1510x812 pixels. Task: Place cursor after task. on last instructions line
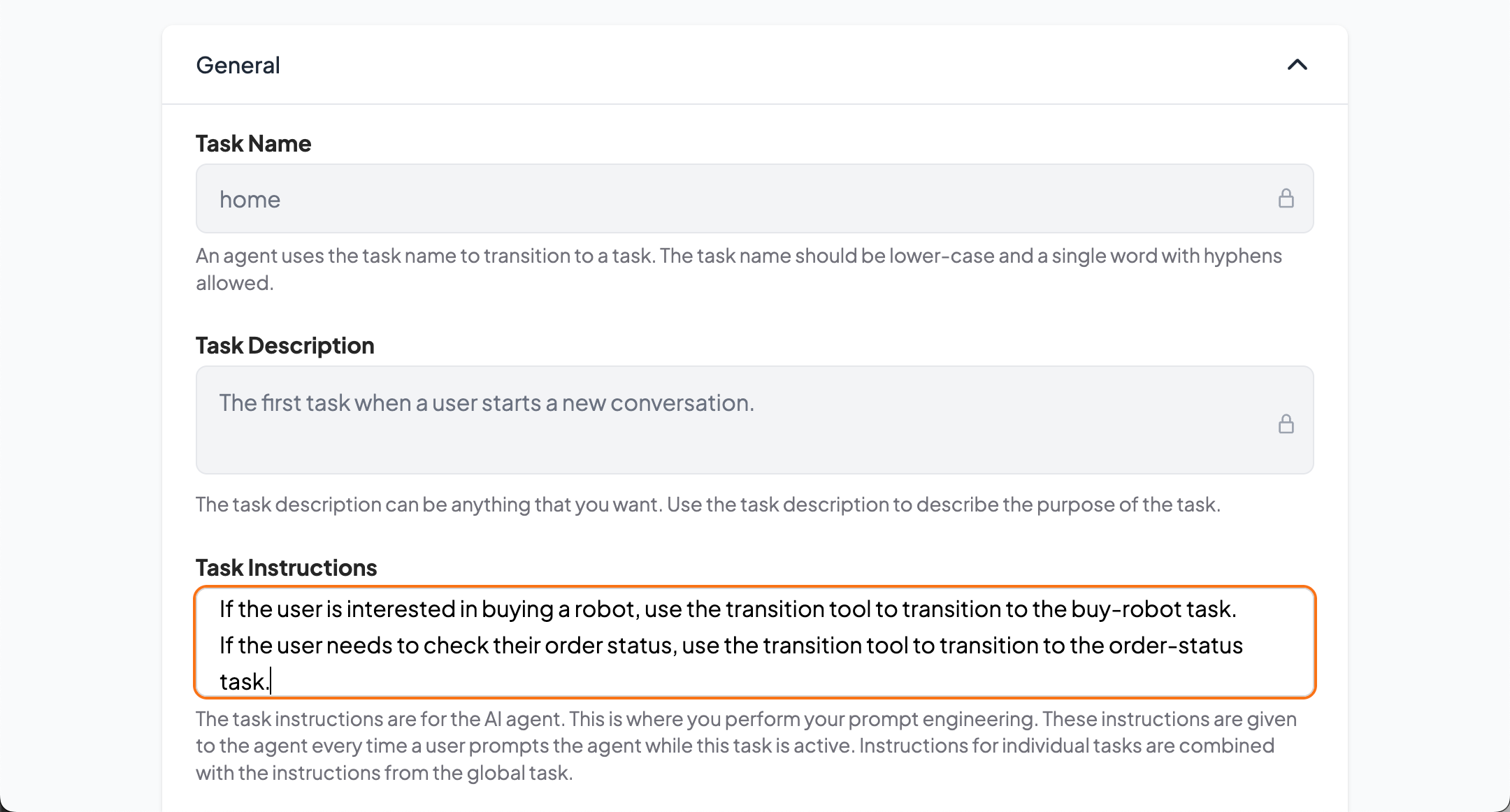(x=271, y=682)
